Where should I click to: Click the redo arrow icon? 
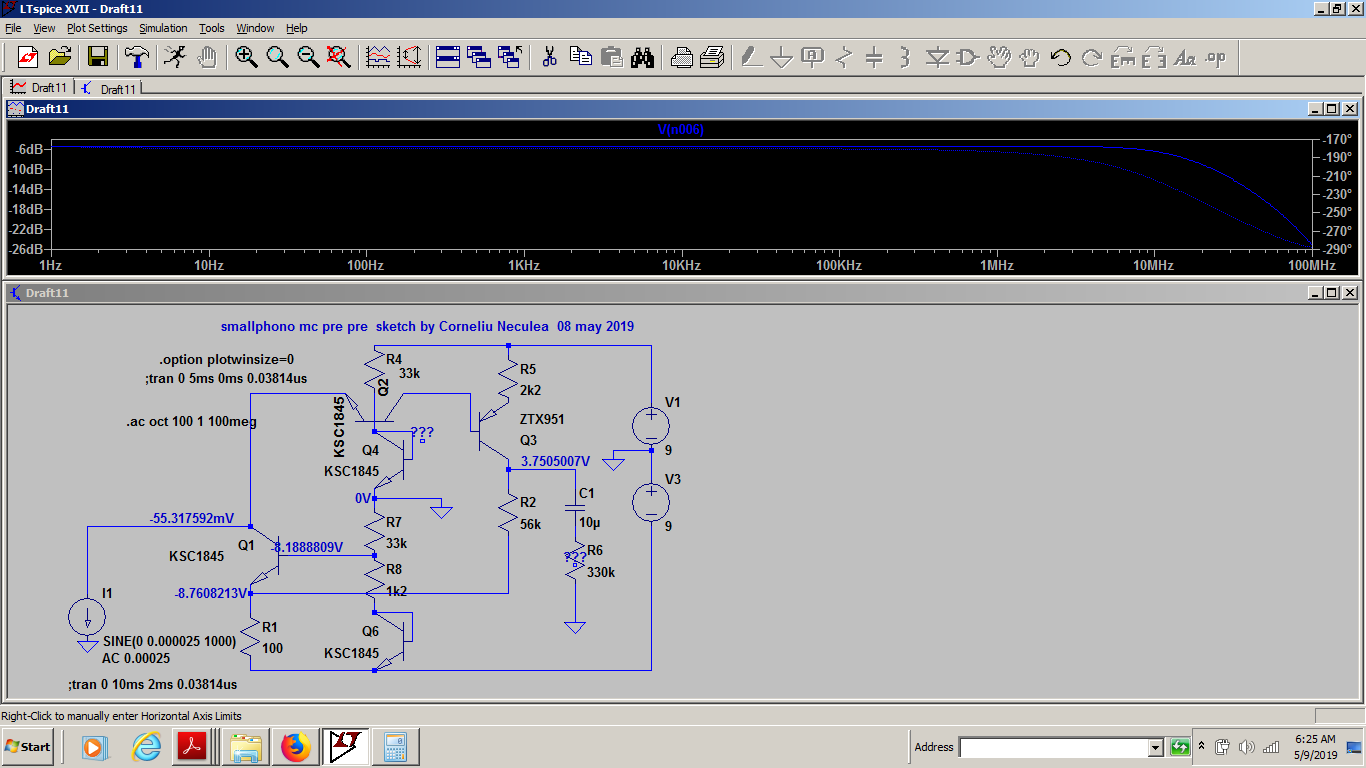pos(1092,57)
